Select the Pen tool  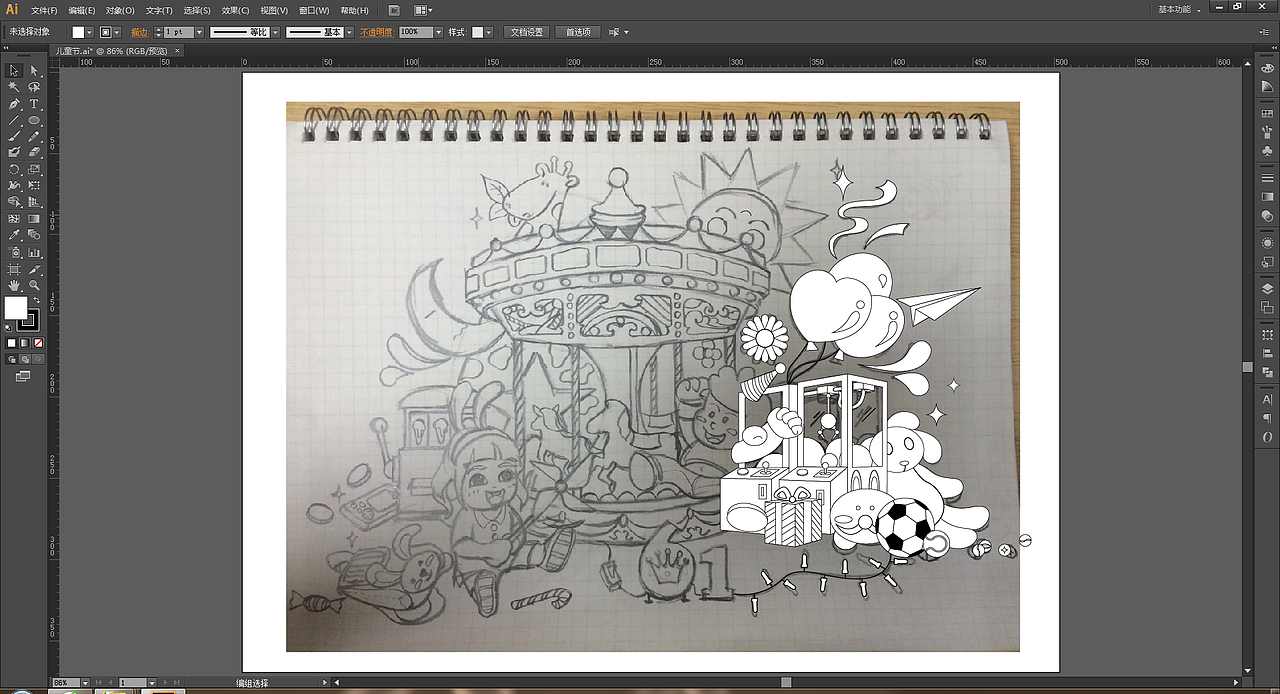coord(14,104)
